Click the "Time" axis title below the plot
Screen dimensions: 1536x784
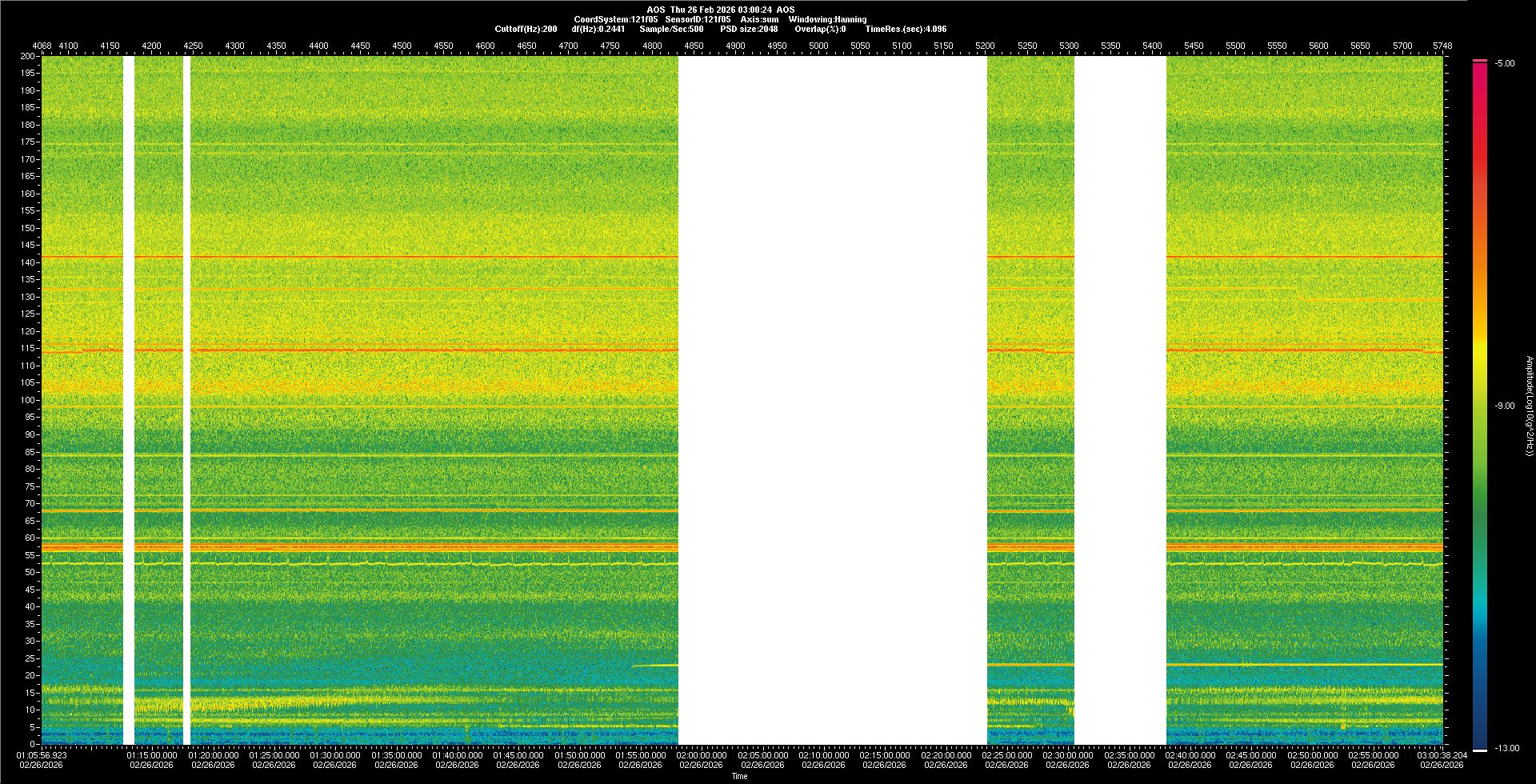[739, 776]
